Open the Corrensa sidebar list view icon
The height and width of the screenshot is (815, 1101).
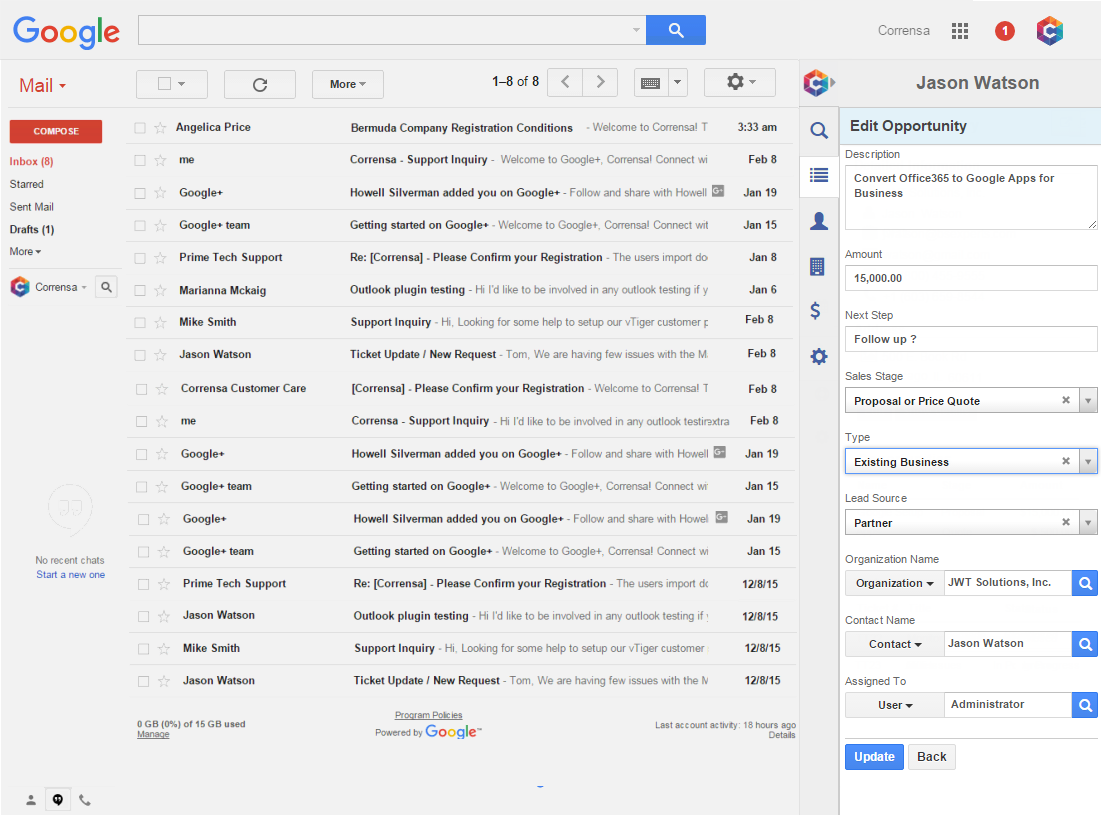coord(819,175)
